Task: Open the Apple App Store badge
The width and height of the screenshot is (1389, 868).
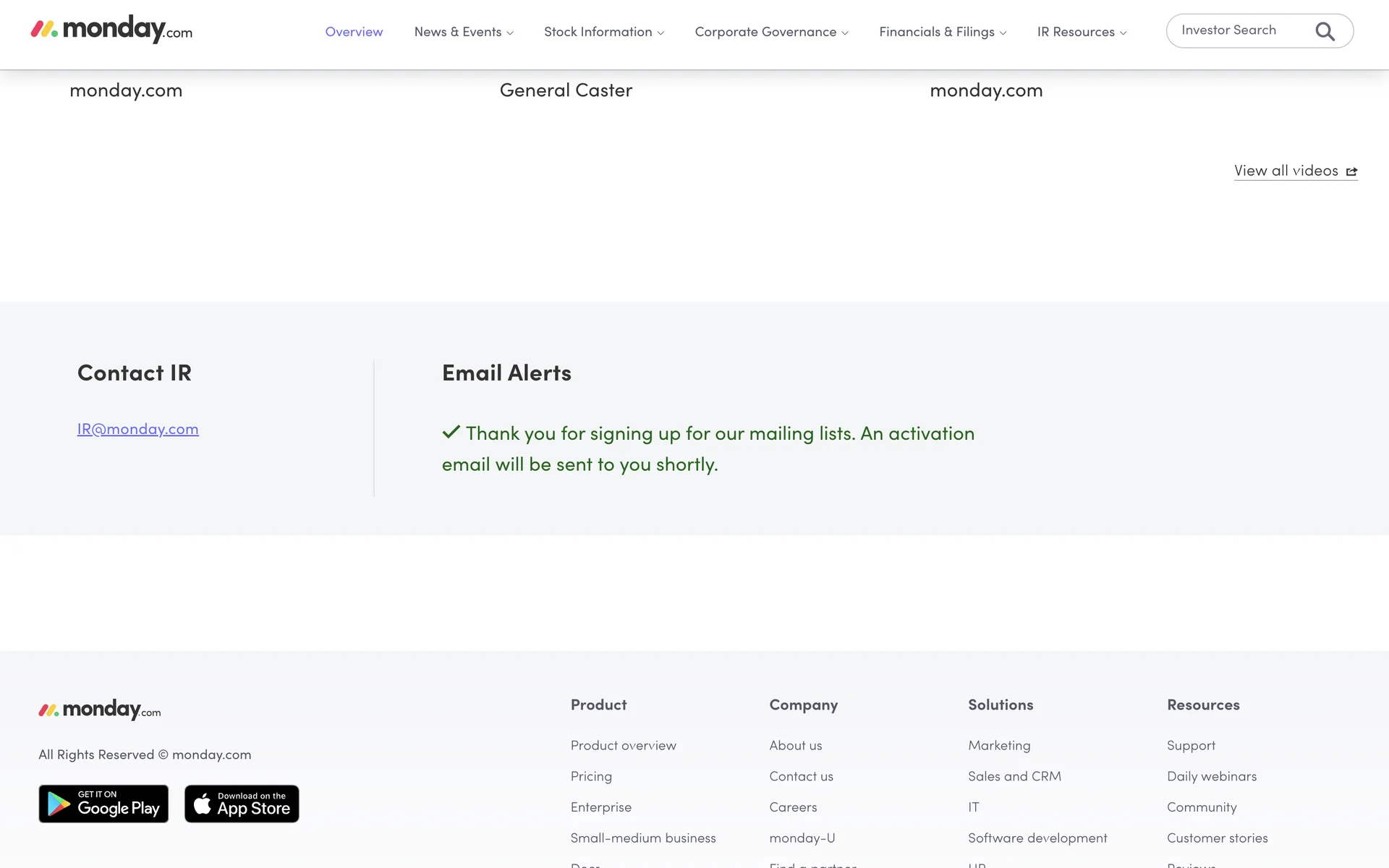Action: click(x=242, y=804)
